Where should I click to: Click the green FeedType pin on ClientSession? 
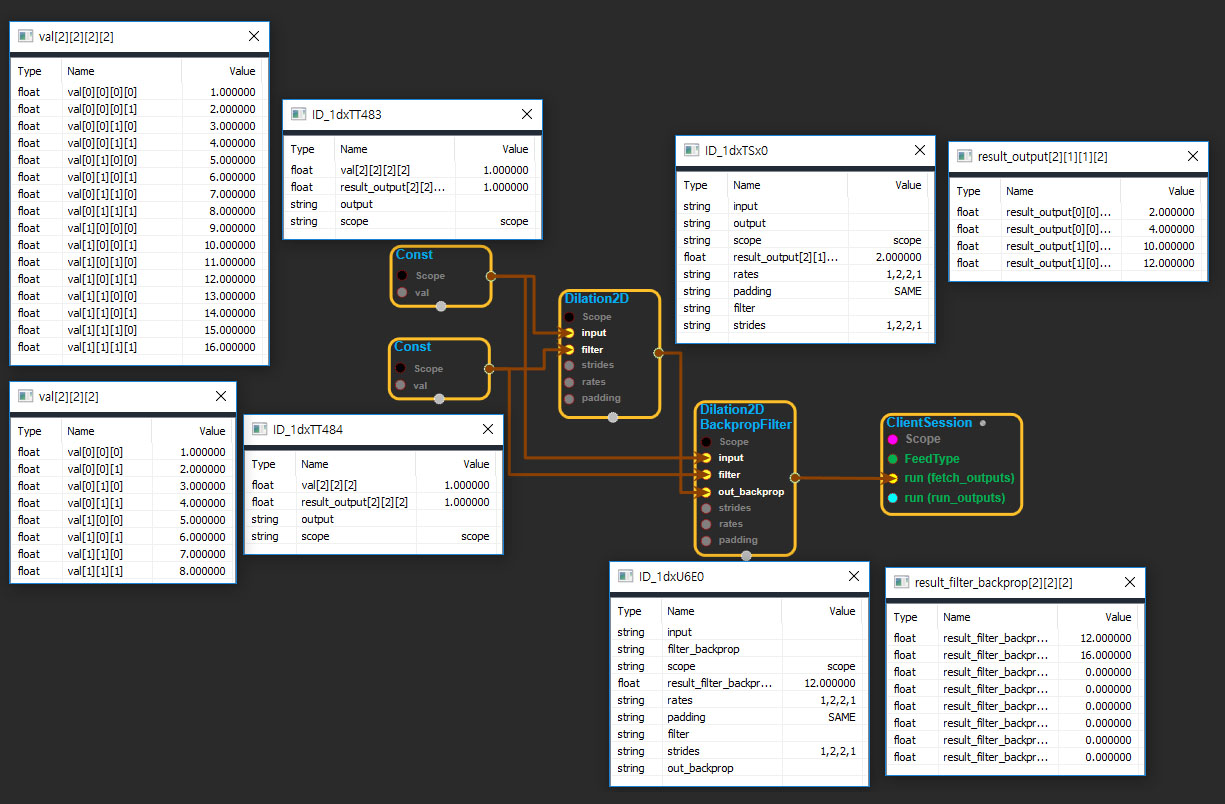point(892,459)
